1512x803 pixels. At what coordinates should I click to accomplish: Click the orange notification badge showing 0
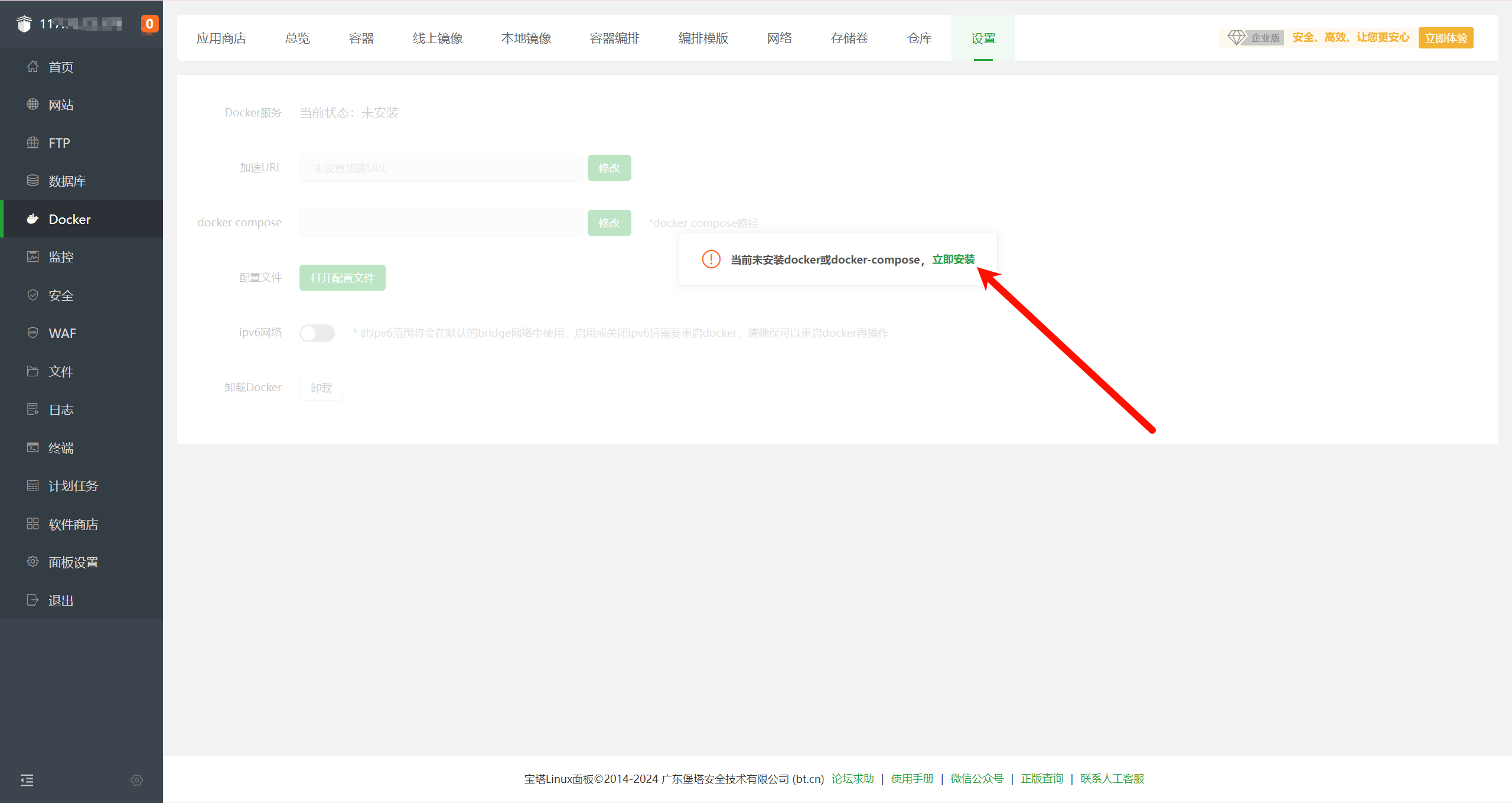pyautogui.click(x=149, y=24)
